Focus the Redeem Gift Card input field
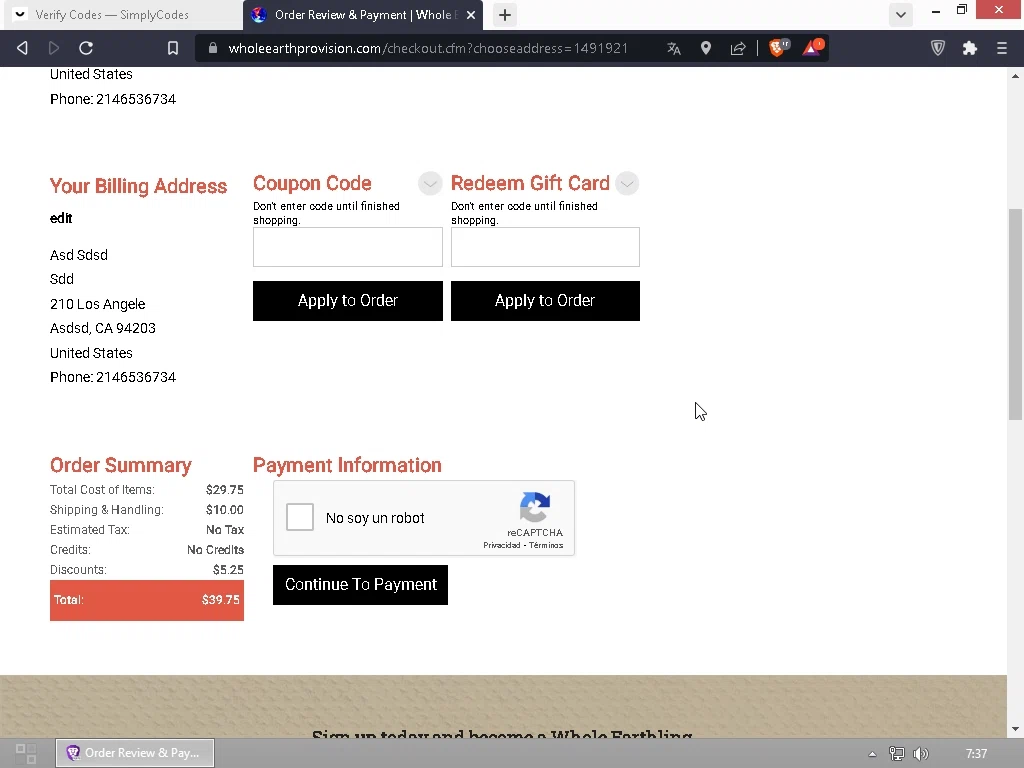The height and width of the screenshot is (768, 1024). pyautogui.click(x=545, y=247)
